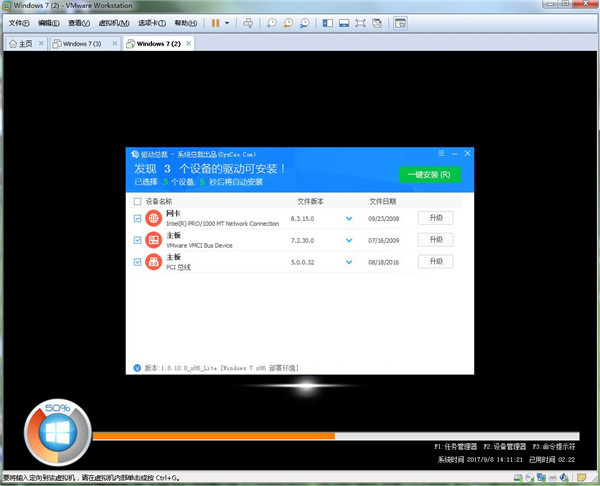
Task: Expand driver version dropdown for 5.0.0.32
Action: click(x=349, y=263)
